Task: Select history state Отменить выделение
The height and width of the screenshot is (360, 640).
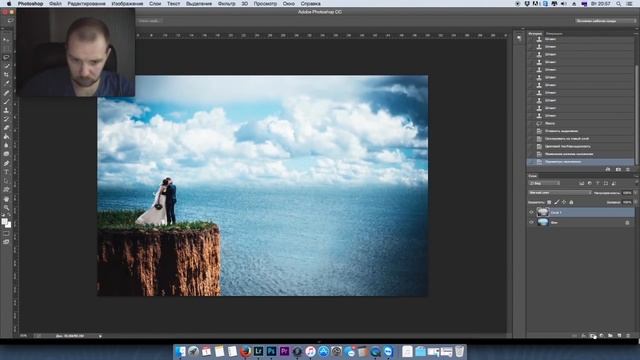Action: [x=580, y=131]
